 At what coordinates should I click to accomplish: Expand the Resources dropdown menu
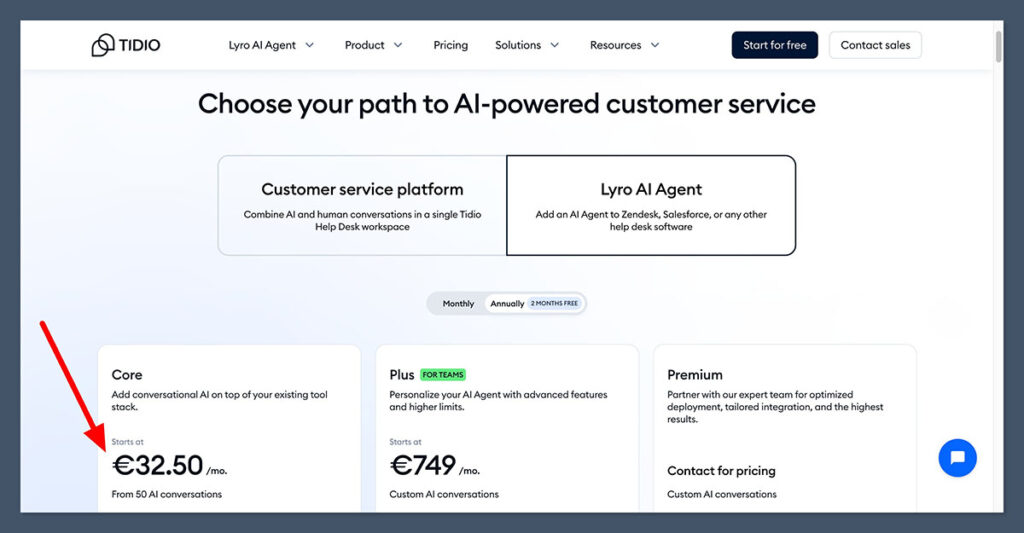point(624,45)
